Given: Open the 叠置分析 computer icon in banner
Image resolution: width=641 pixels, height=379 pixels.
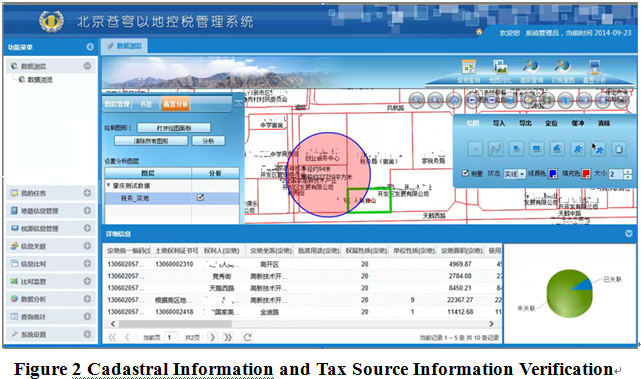Looking at the screenshot, I should [x=594, y=67].
